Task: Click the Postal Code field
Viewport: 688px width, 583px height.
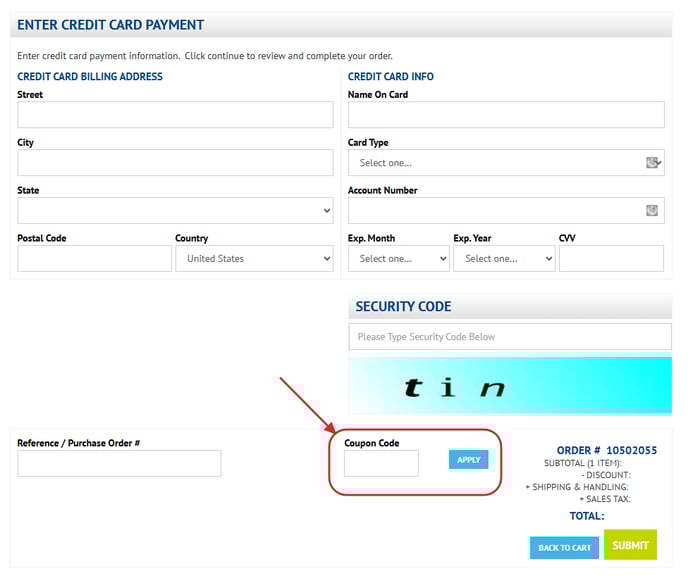Action: pos(95,259)
